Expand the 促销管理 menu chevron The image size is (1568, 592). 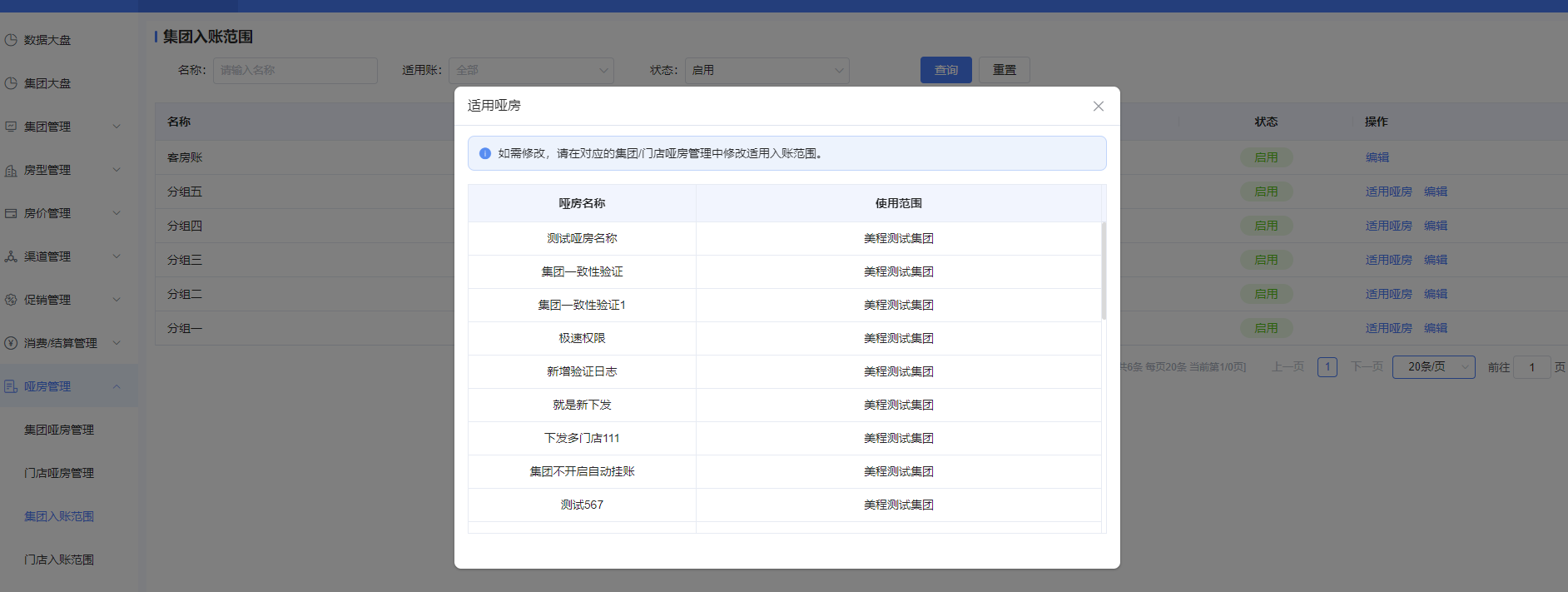tap(117, 300)
